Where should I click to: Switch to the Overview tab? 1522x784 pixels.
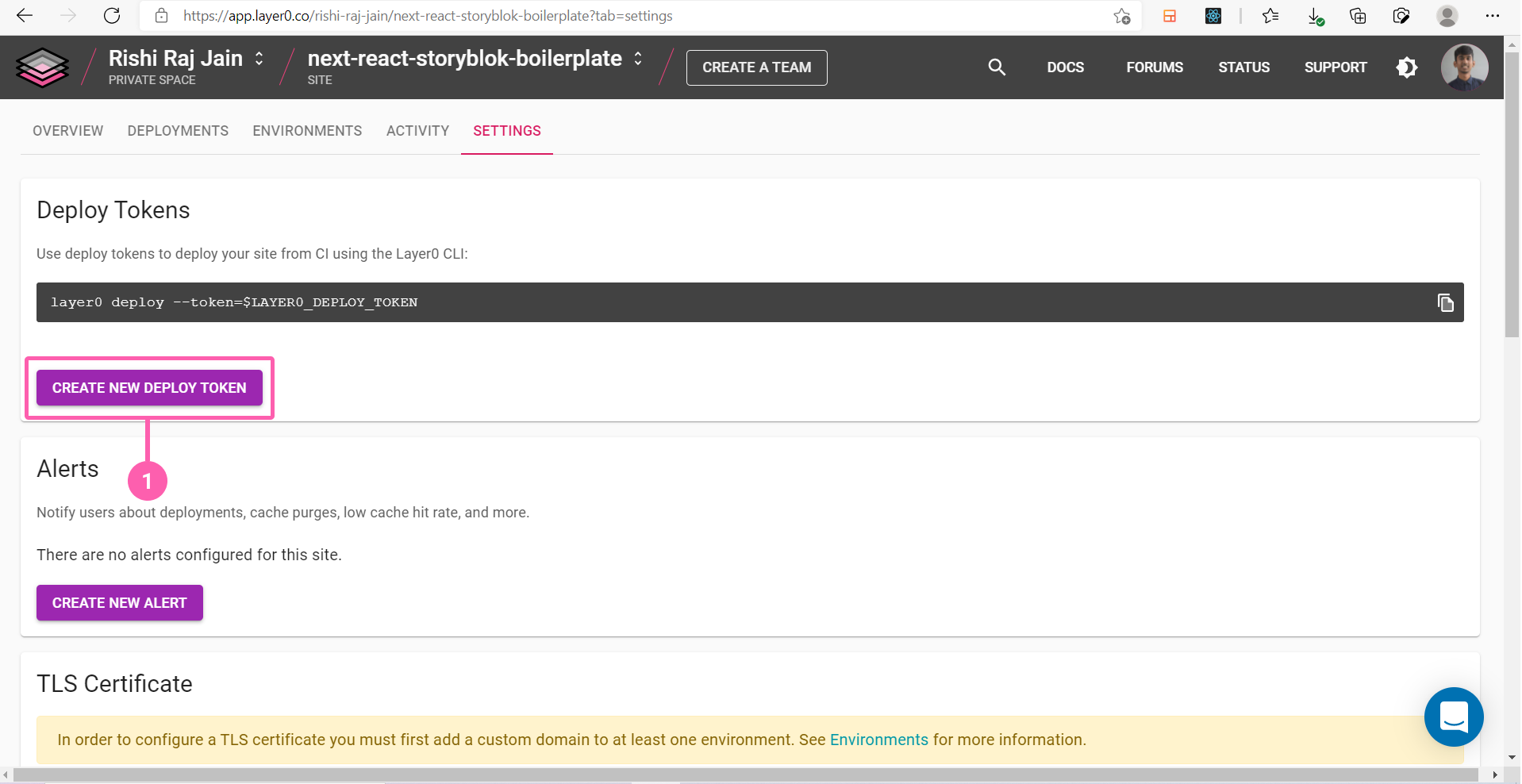click(67, 131)
